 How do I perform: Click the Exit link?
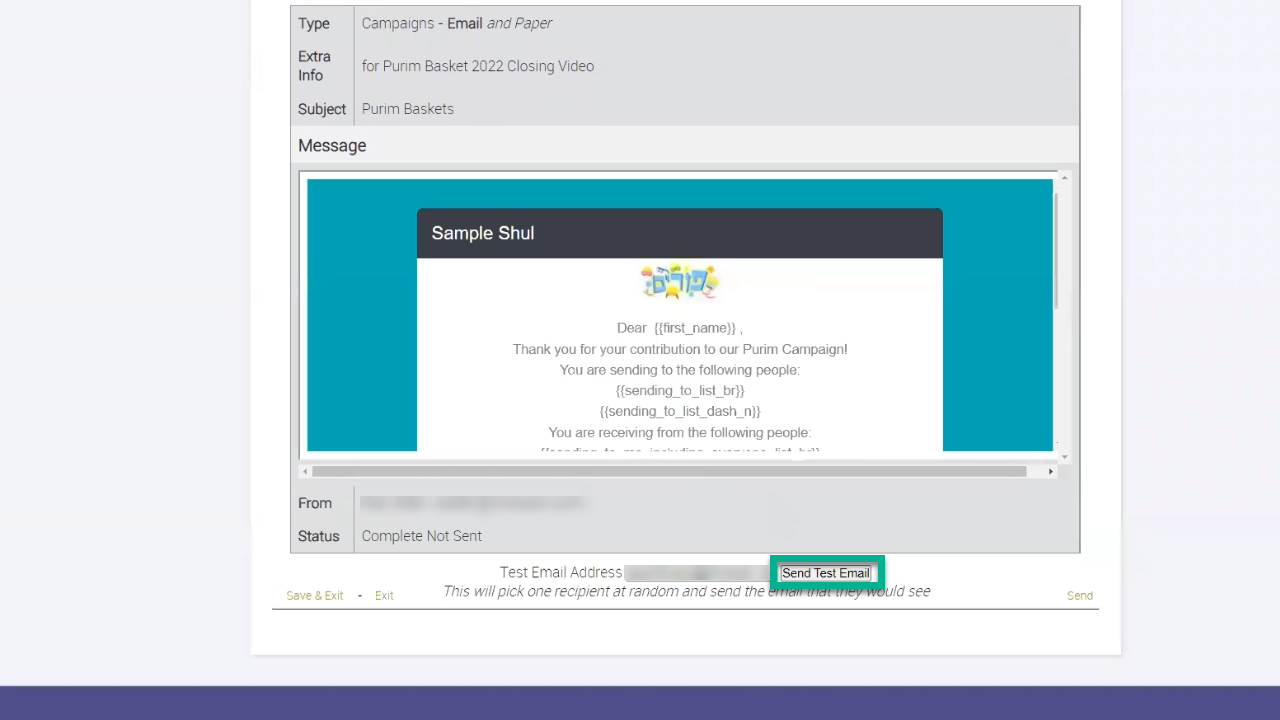(384, 596)
